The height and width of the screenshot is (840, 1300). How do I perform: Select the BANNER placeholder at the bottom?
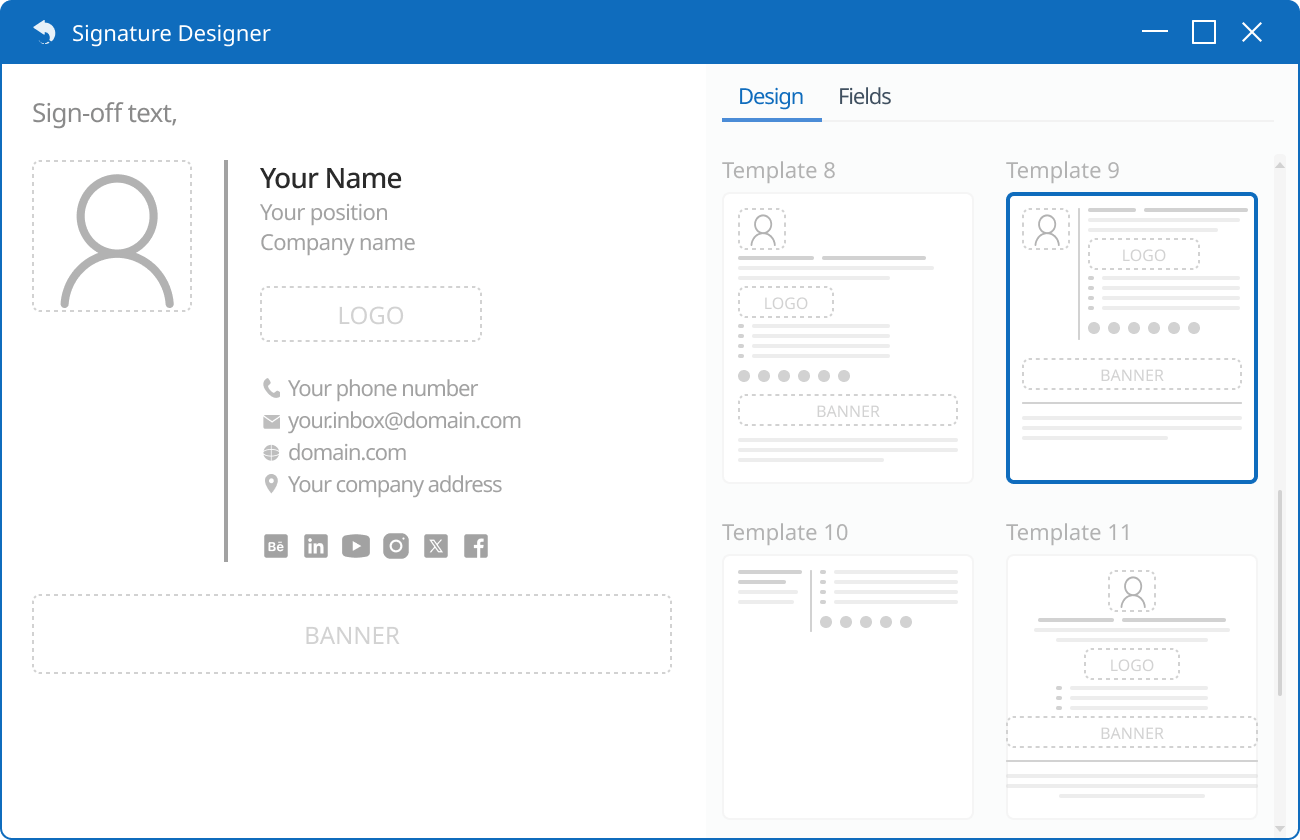351,634
